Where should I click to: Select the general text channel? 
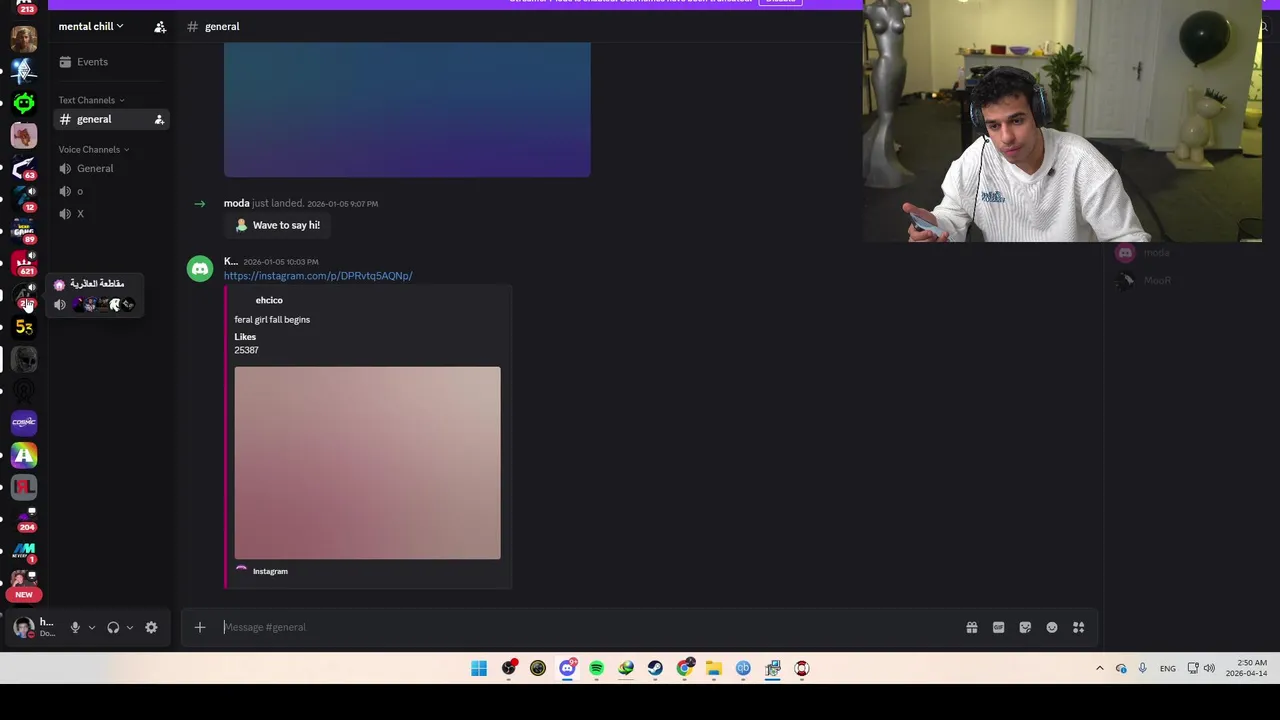[94, 120]
